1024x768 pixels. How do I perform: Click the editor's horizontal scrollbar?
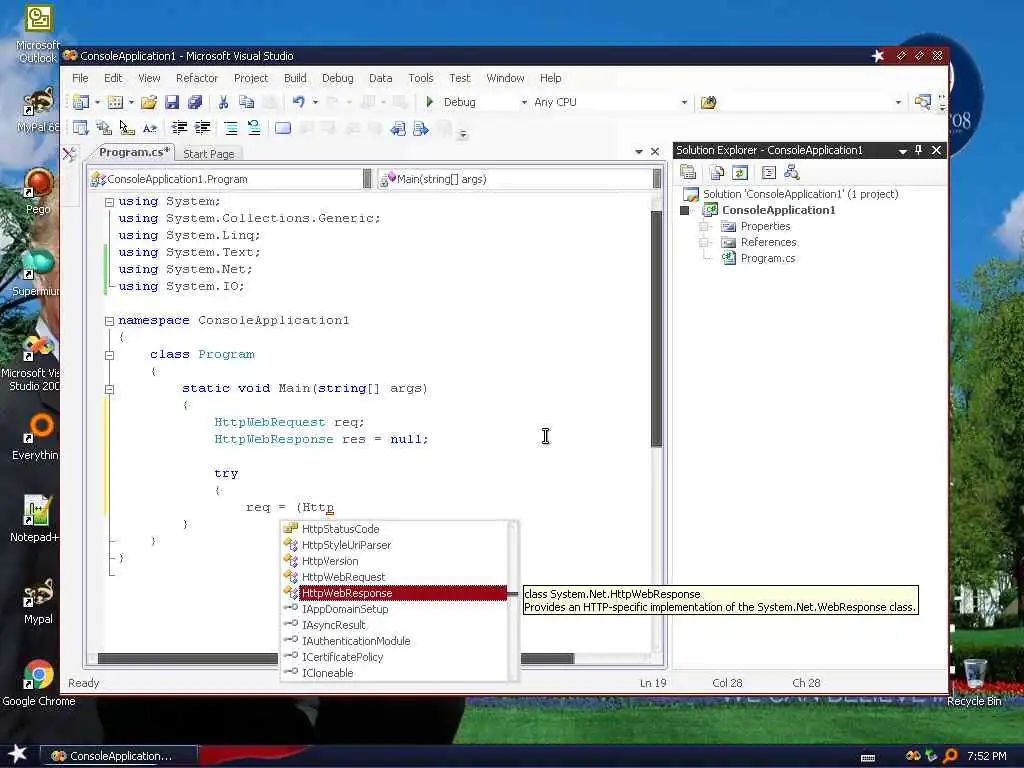336,658
